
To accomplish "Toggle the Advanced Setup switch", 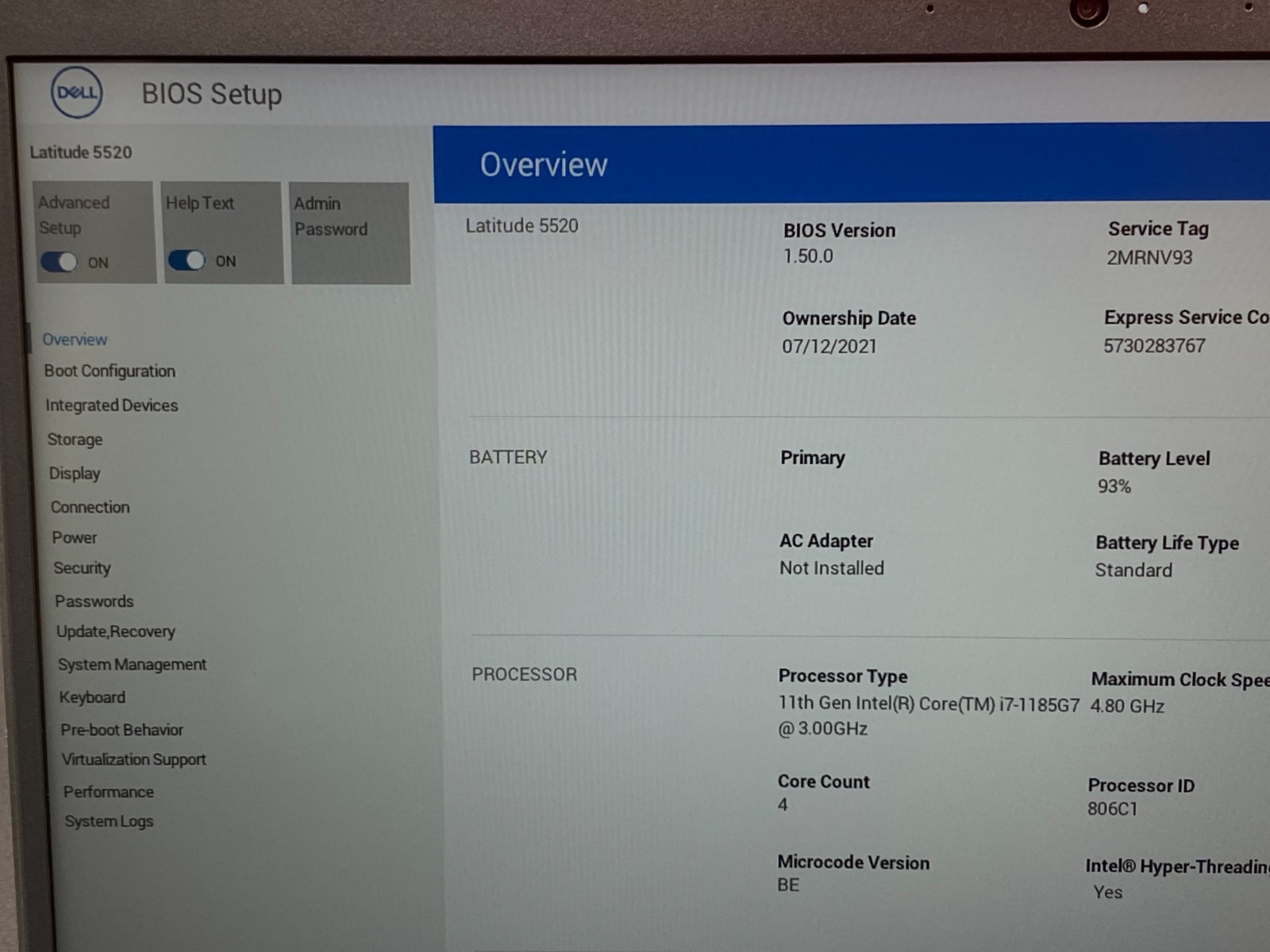I will coord(59,262).
